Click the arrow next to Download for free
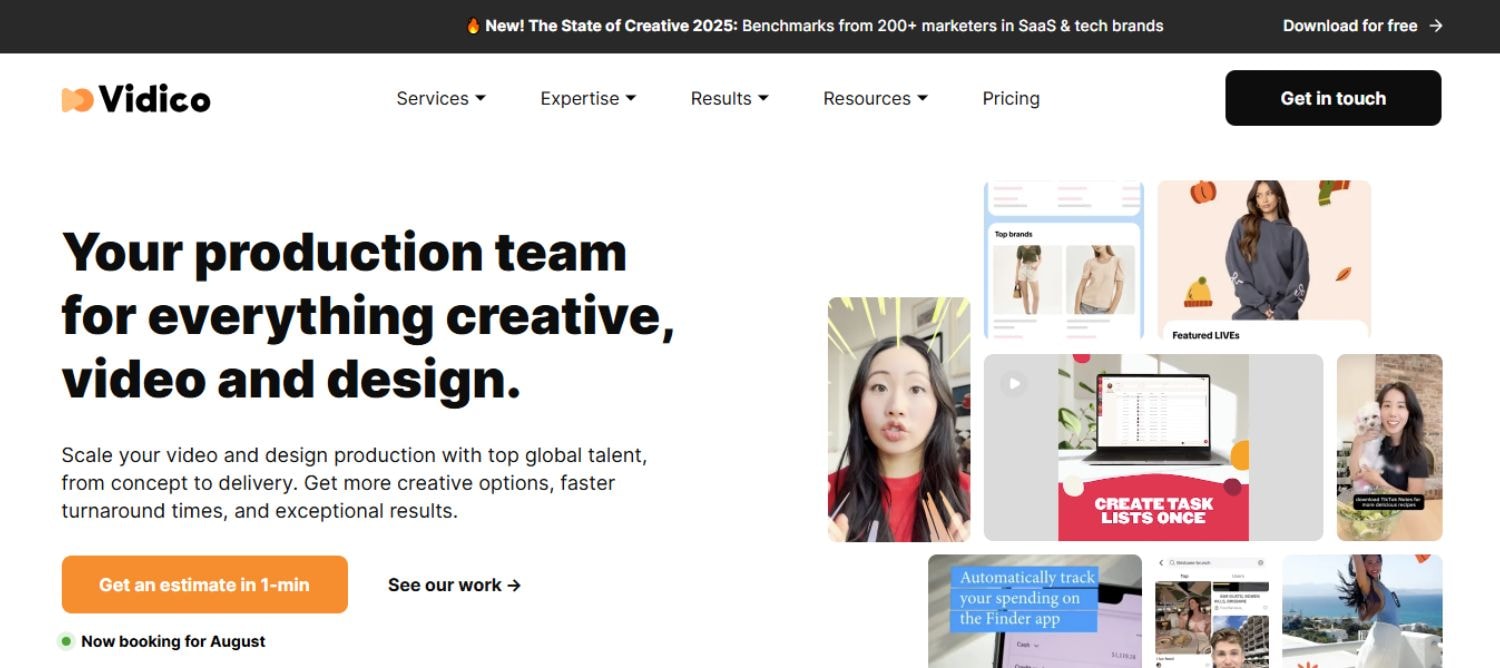Screen dimensions: 1500x668 (1436, 26)
